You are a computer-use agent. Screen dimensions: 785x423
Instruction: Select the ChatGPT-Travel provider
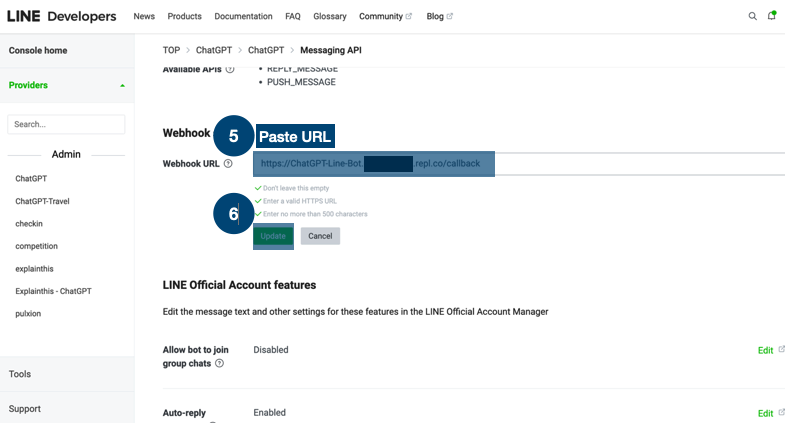pyautogui.click(x=43, y=201)
